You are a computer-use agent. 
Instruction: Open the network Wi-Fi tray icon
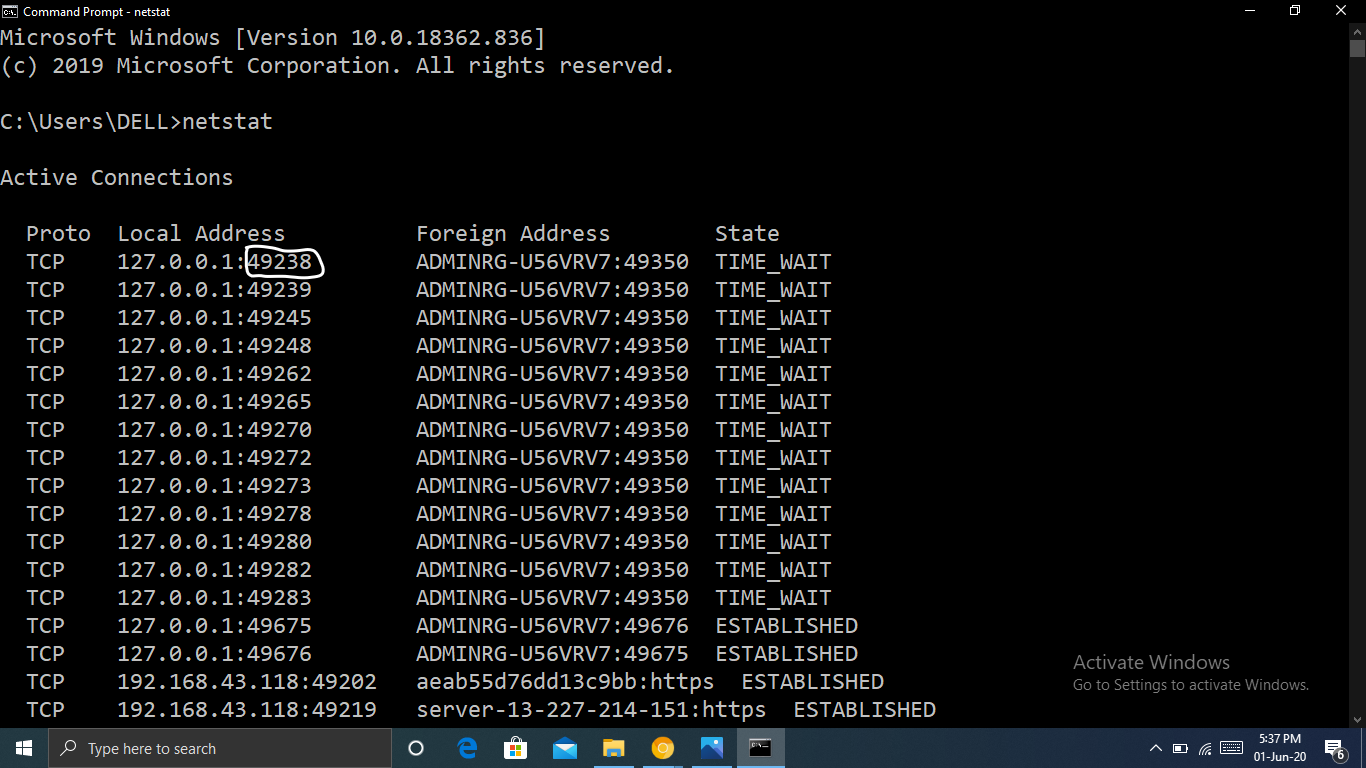[1205, 748]
